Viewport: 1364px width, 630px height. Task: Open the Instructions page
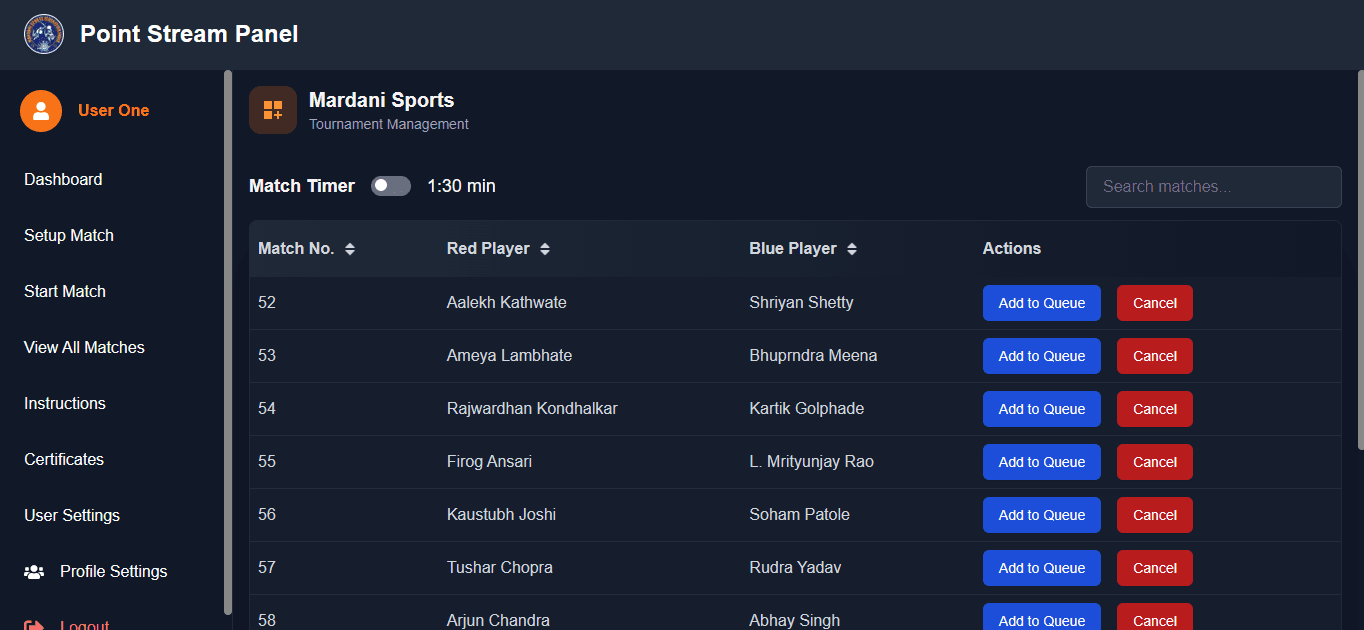65,404
